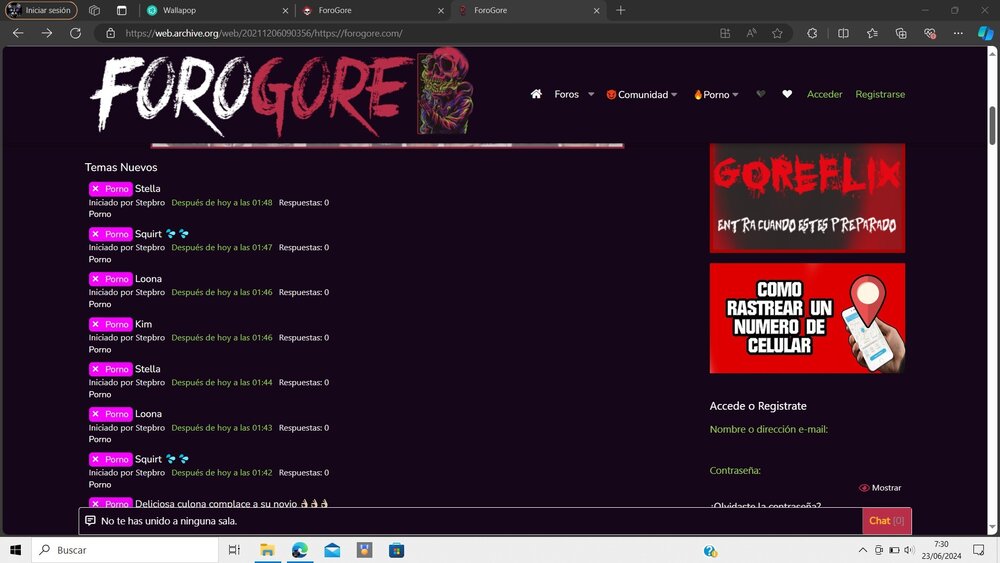Viewport: 1000px width, 563px height.
Task: View site information lock icon
Action: (x=110, y=33)
